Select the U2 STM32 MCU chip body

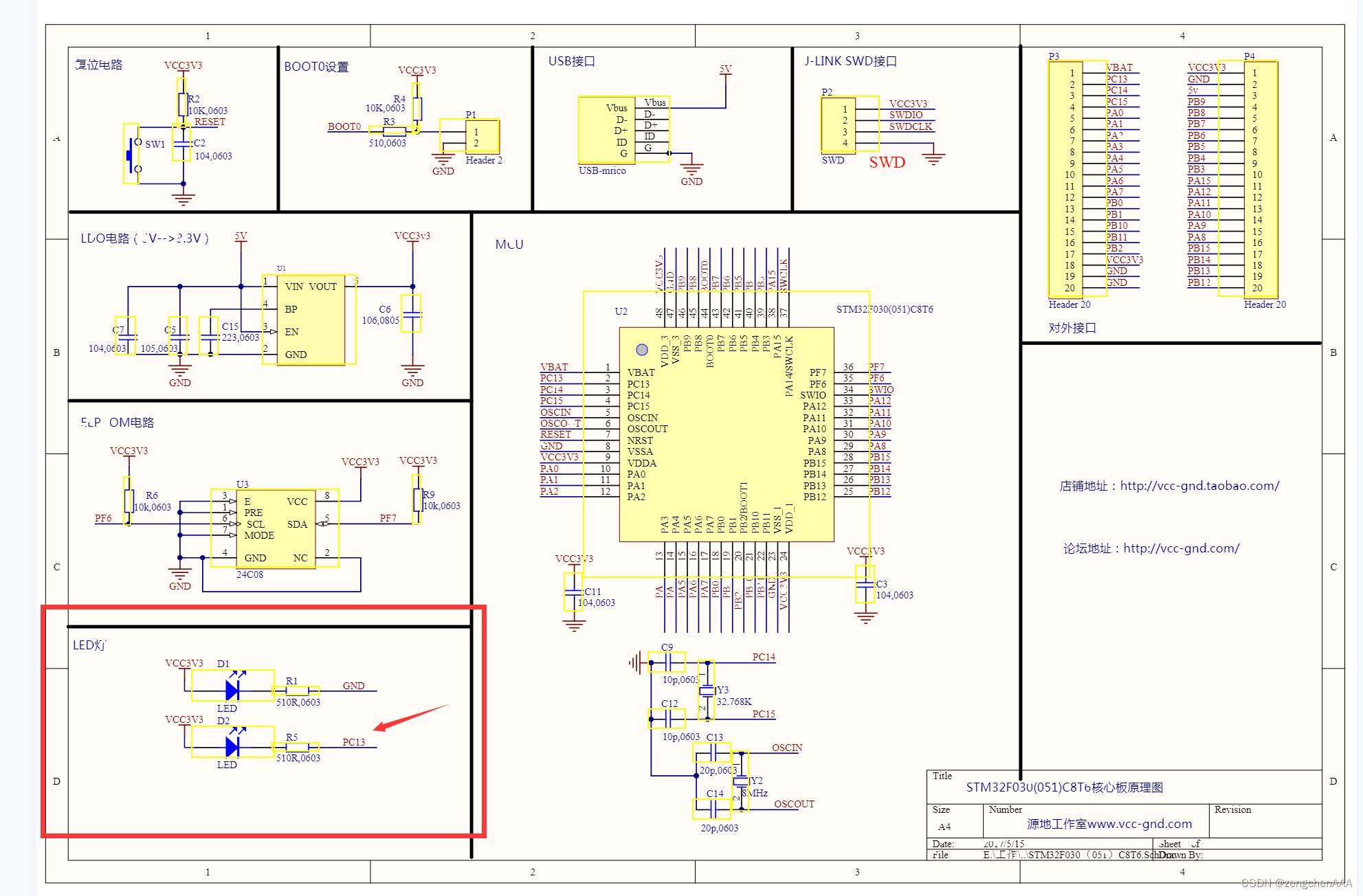click(x=727, y=434)
